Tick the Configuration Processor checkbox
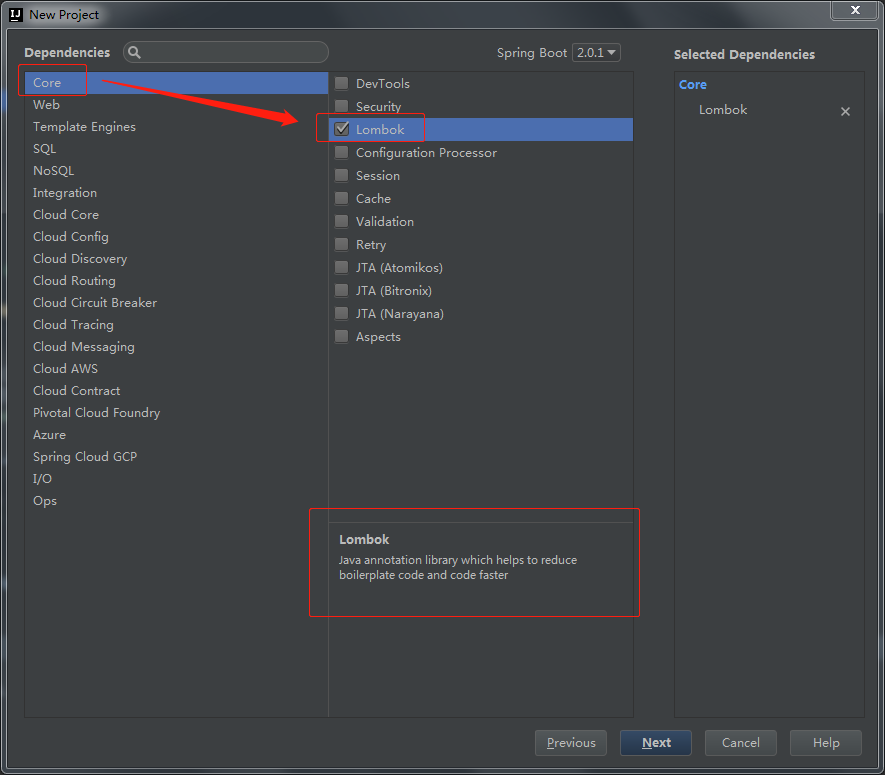The width and height of the screenshot is (885, 775). [341, 152]
